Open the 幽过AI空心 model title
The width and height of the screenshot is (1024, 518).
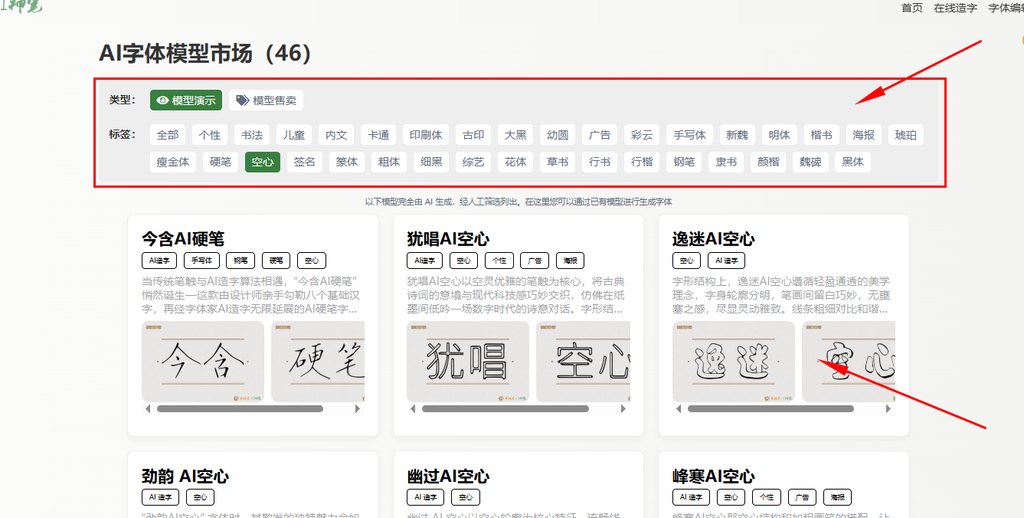(448, 476)
